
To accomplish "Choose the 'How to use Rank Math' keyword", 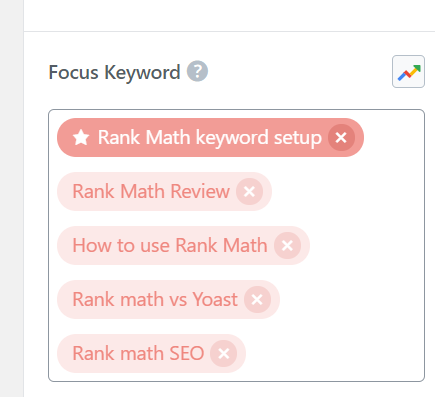I will [x=170, y=246].
